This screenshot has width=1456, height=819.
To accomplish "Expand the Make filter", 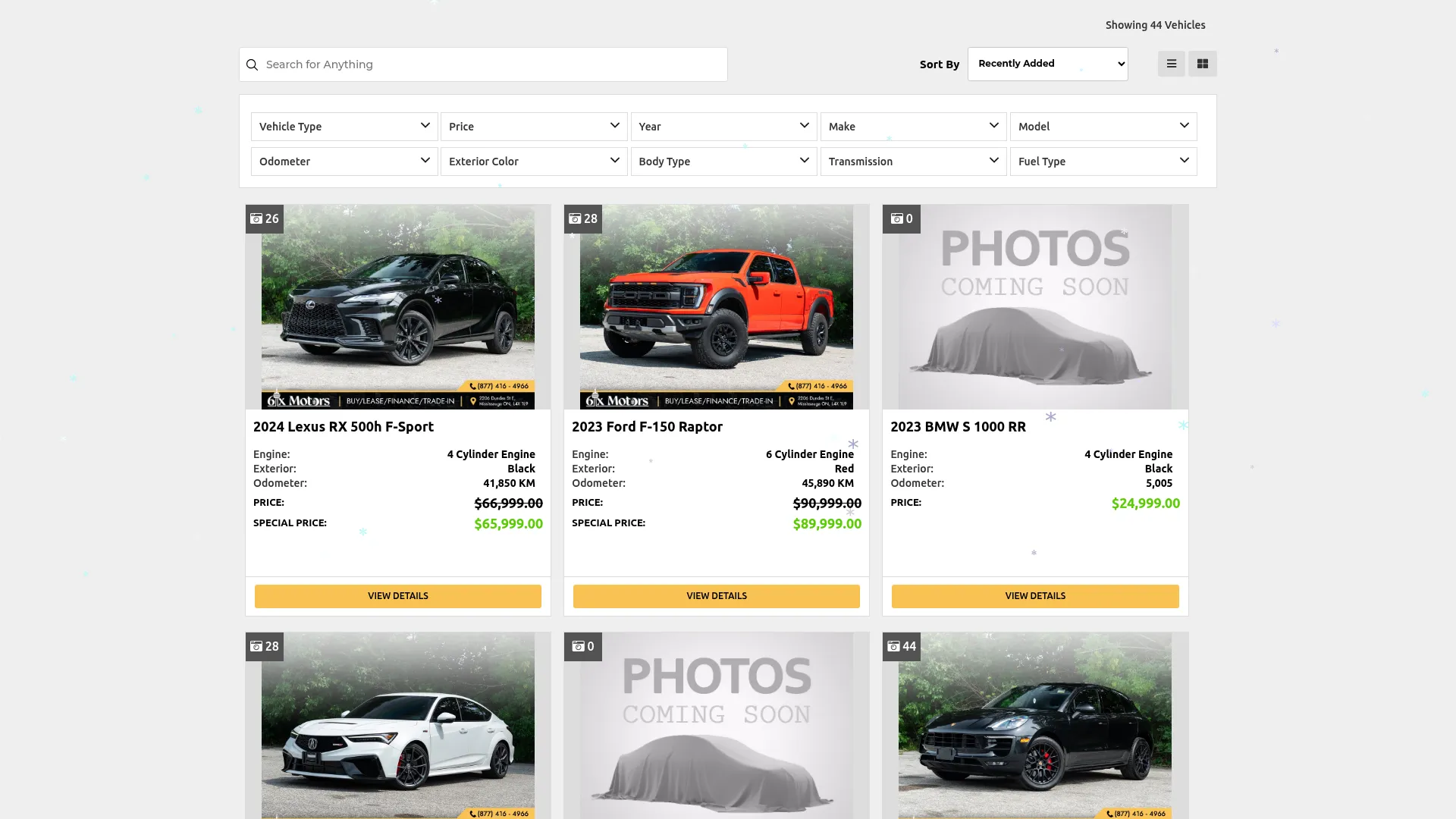I will point(913,127).
